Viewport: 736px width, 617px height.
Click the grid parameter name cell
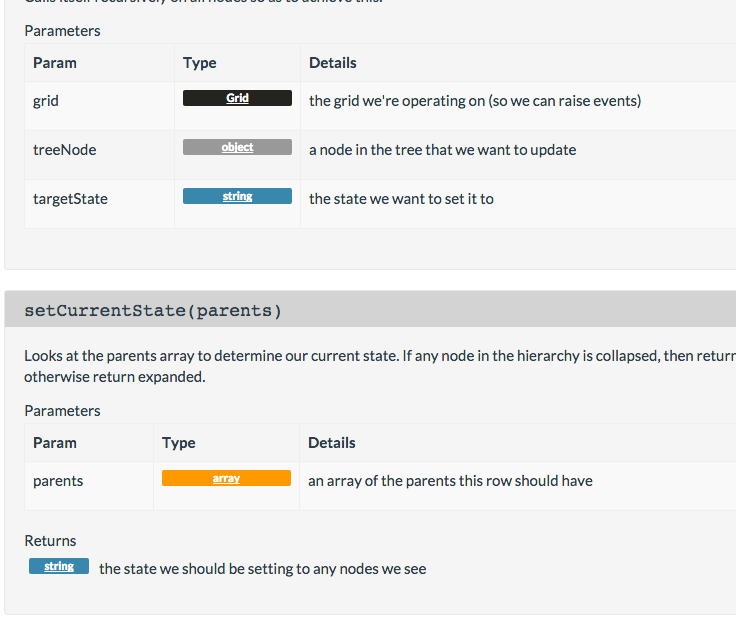[100, 106]
